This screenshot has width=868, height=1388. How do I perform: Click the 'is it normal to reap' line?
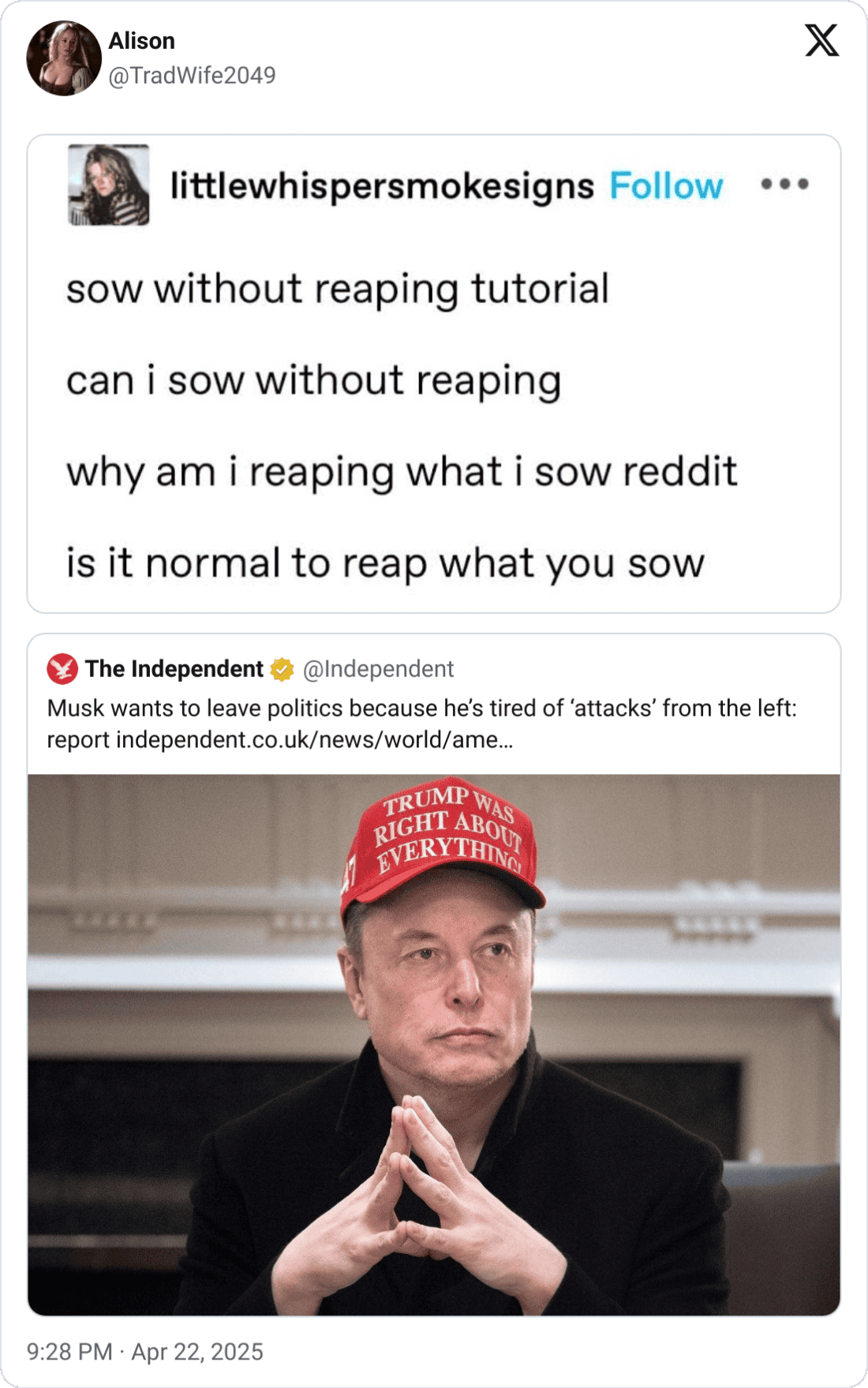(x=385, y=563)
